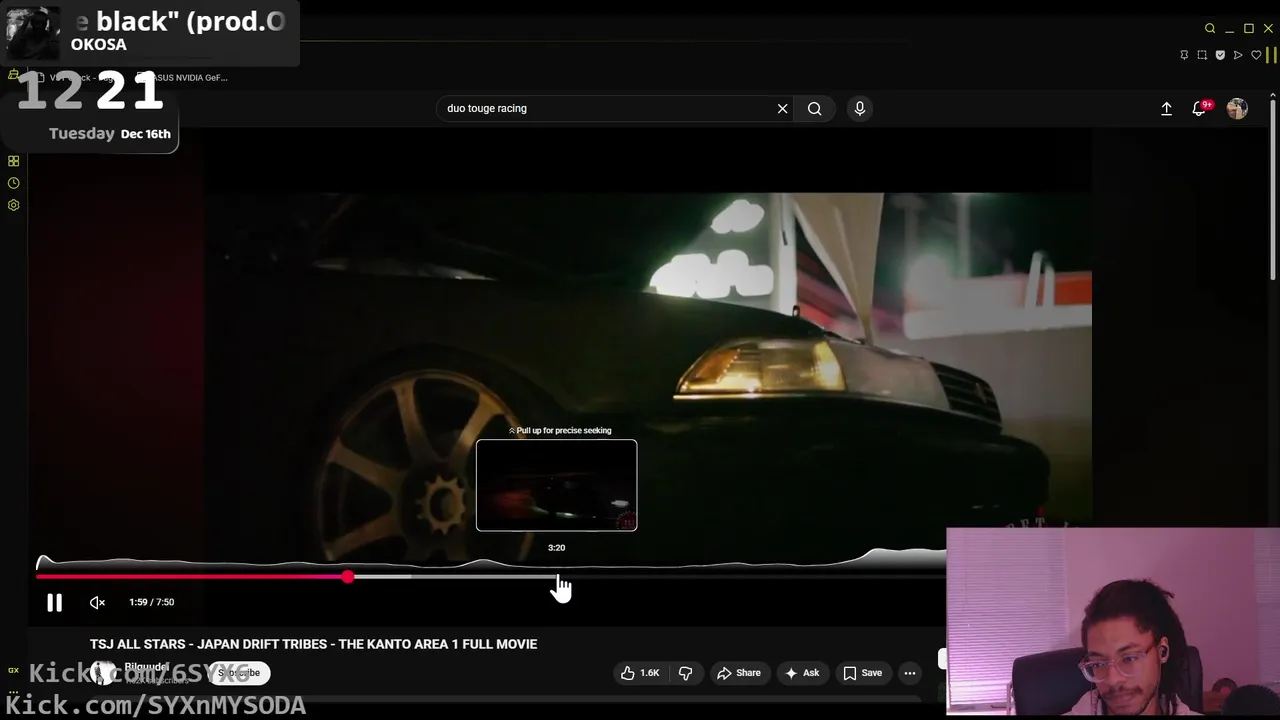Click the page's vertical scrollbar
The width and height of the screenshot is (1280, 720).
[1273, 190]
